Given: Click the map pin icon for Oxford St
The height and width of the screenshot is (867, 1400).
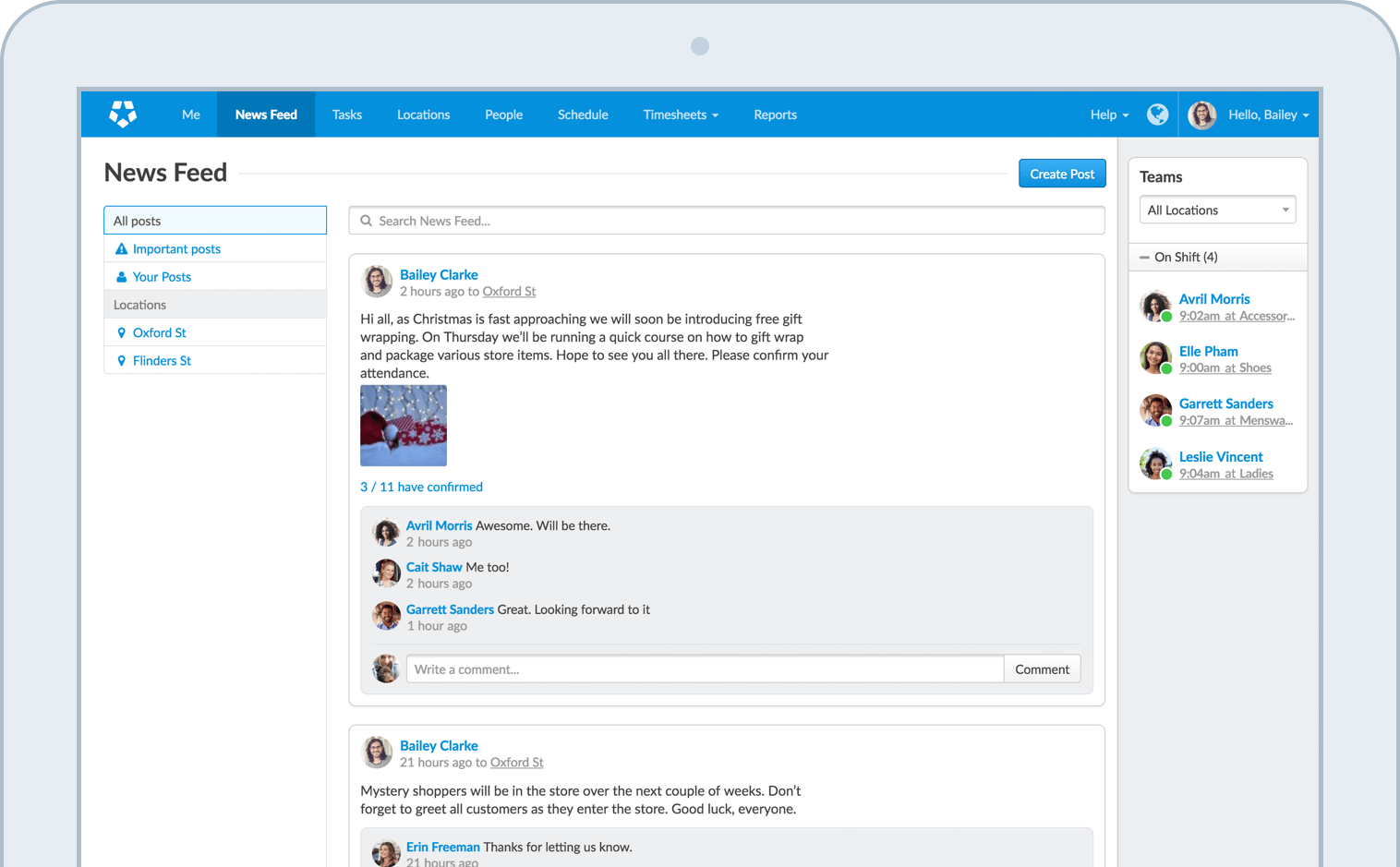Looking at the screenshot, I should tap(121, 333).
